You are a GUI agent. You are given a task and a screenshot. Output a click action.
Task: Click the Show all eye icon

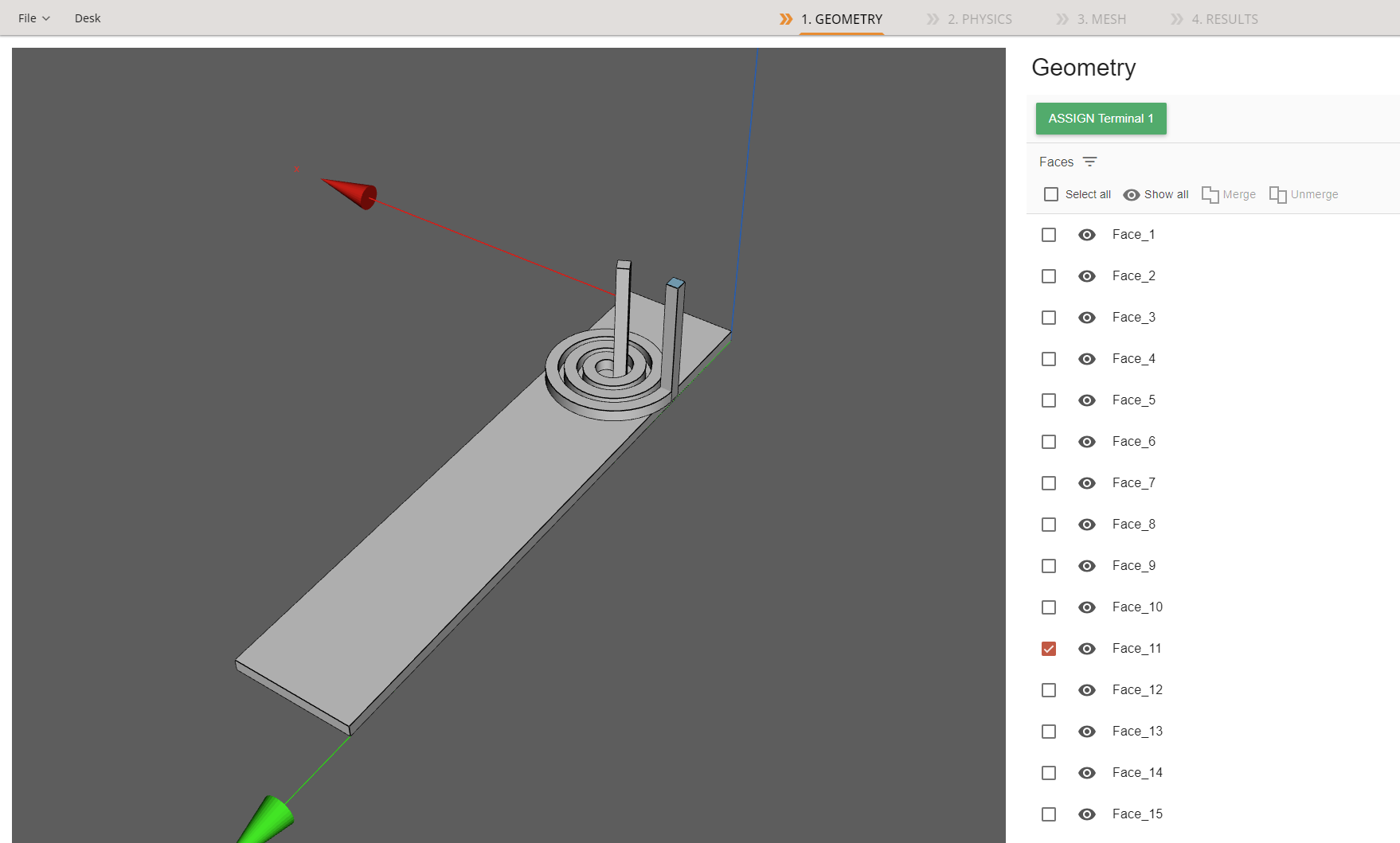1131,195
